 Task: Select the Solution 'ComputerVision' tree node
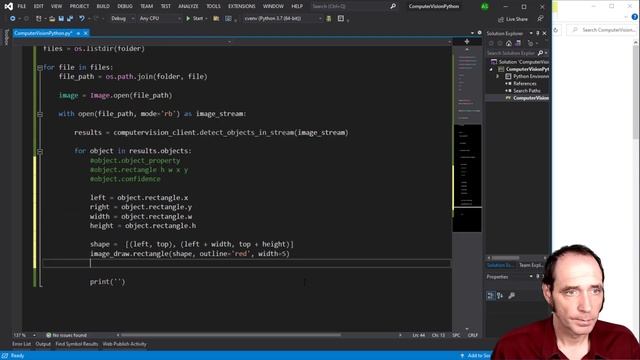tap(520, 62)
